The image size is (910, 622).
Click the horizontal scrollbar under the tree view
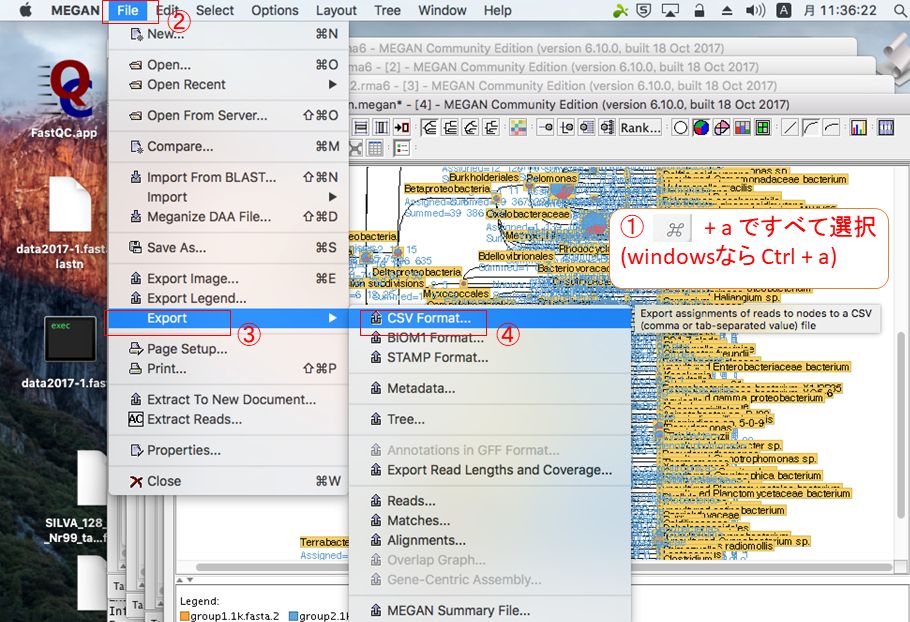point(544,567)
